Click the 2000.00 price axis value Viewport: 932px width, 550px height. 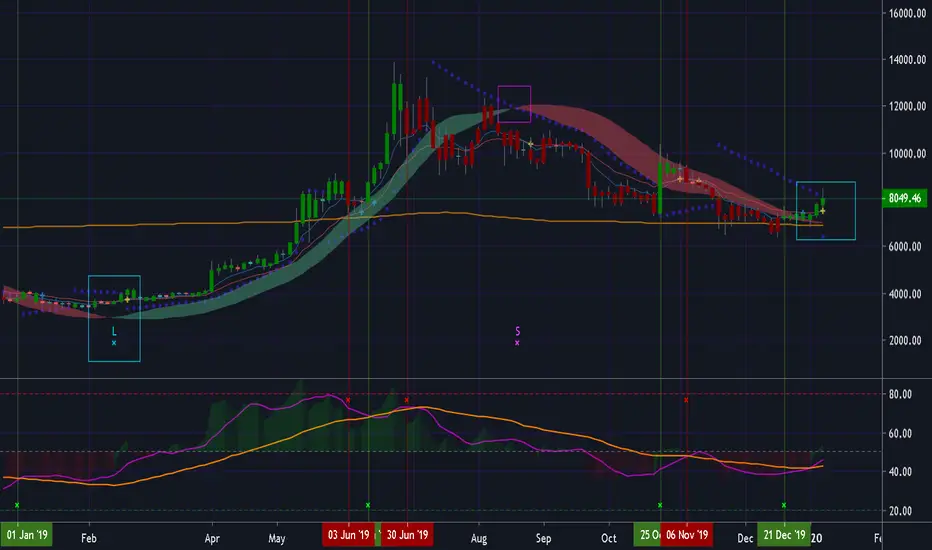[907, 341]
